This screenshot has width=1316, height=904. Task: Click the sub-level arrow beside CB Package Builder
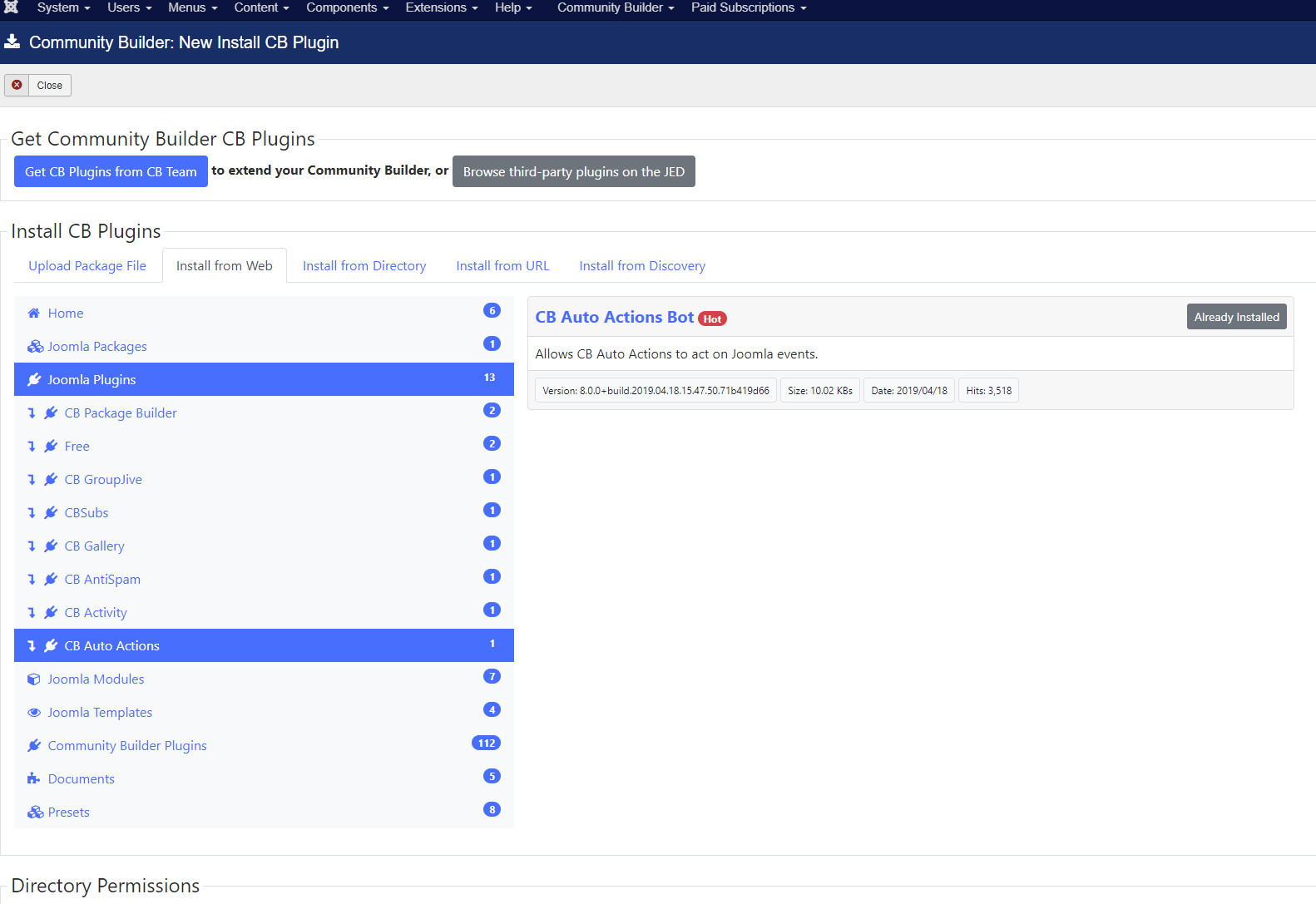click(x=32, y=413)
